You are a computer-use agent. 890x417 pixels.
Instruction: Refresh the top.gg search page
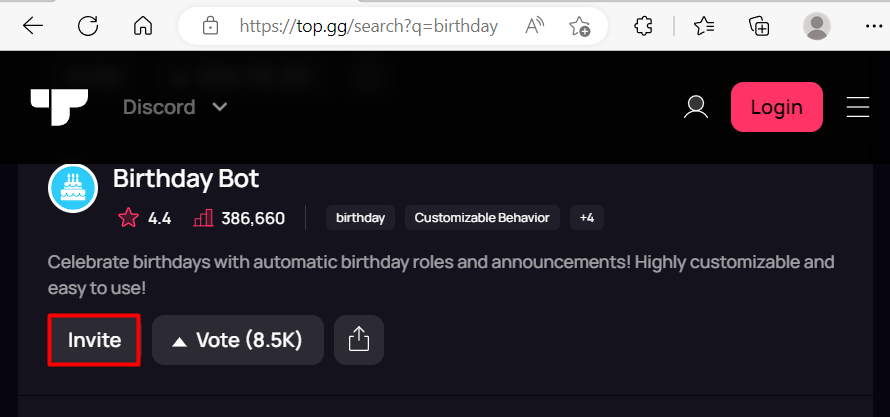click(88, 26)
